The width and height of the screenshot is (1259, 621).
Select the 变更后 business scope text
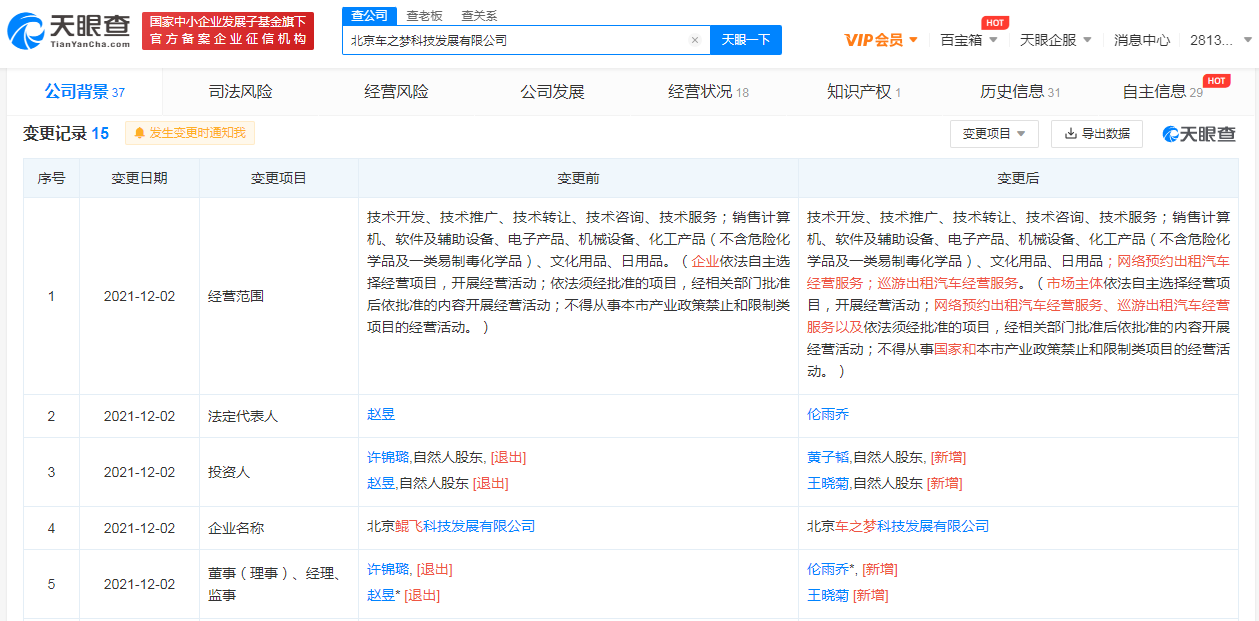pos(1018,294)
